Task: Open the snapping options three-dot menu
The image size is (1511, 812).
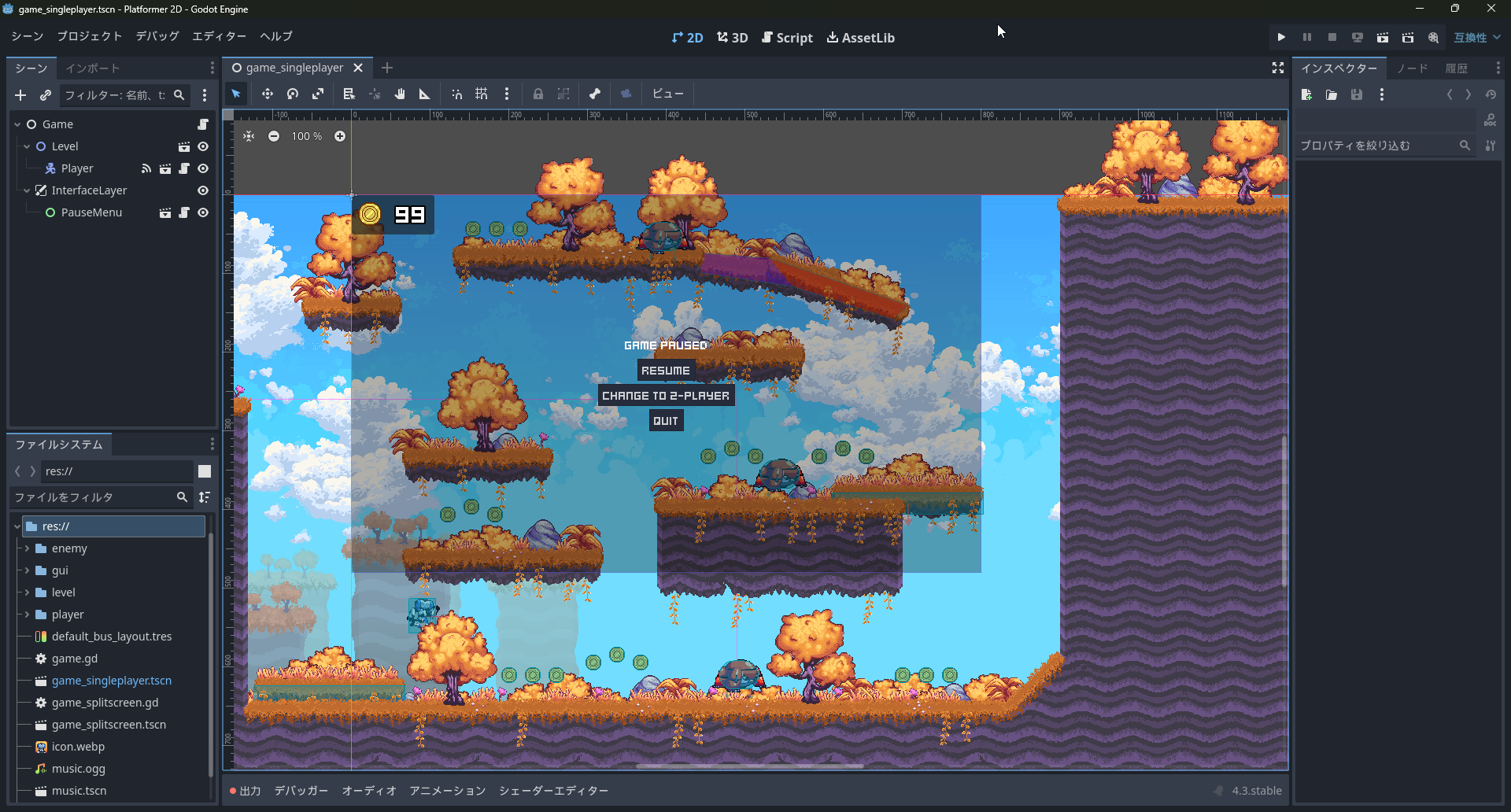Action: (507, 94)
